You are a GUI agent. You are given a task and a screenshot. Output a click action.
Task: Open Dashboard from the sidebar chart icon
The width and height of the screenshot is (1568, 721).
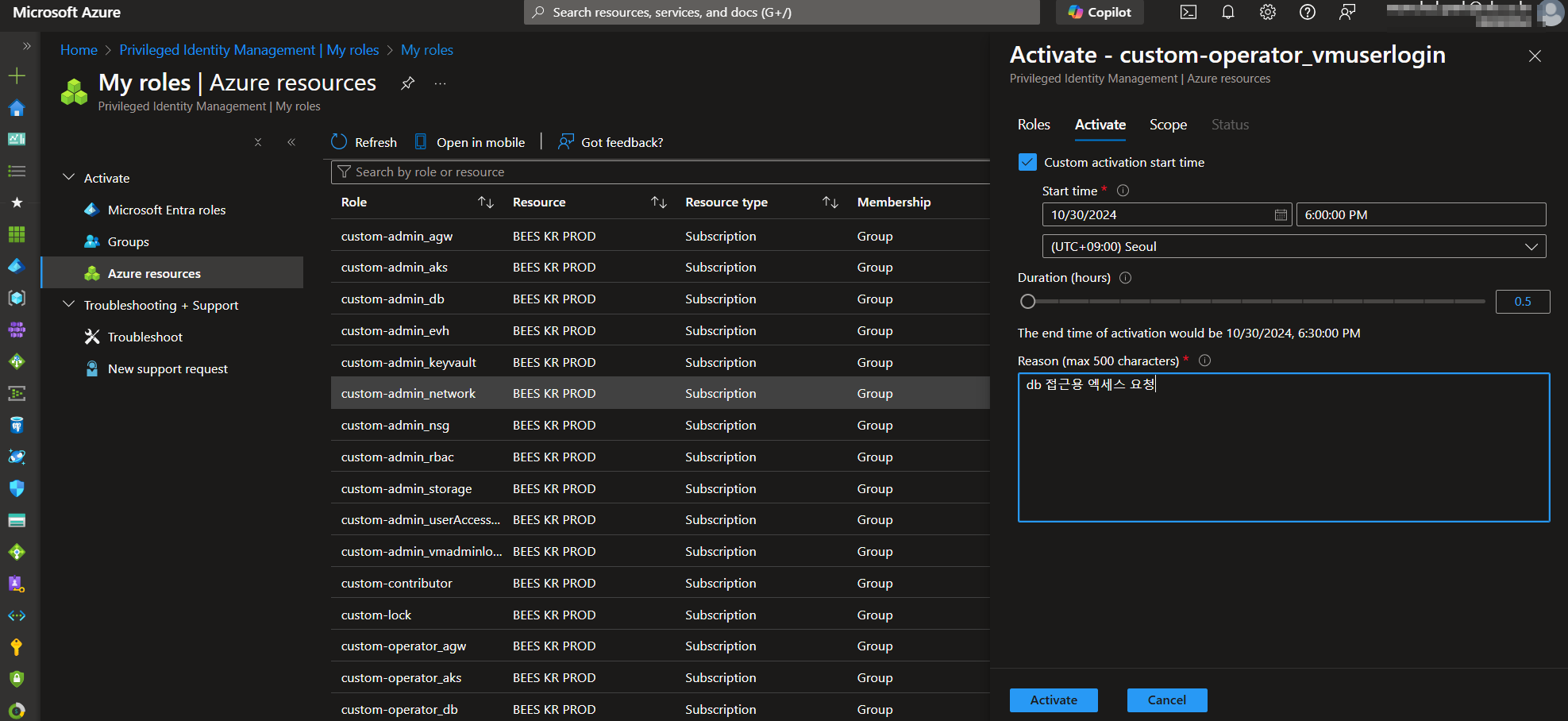point(17,140)
